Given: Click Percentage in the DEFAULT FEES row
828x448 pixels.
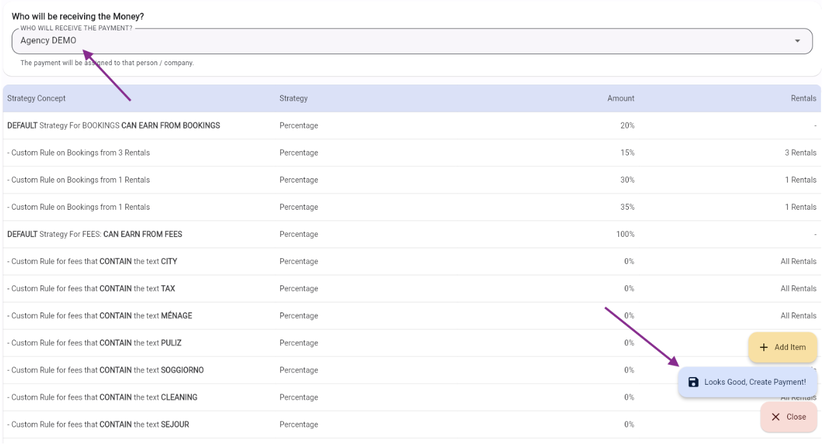Looking at the screenshot, I should coord(299,234).
